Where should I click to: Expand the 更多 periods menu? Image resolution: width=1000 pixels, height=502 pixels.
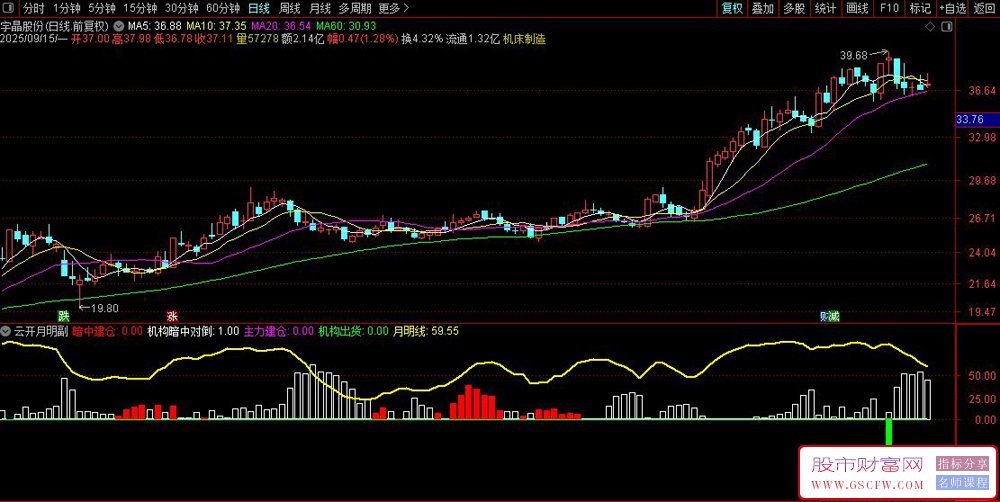(393, 8)
